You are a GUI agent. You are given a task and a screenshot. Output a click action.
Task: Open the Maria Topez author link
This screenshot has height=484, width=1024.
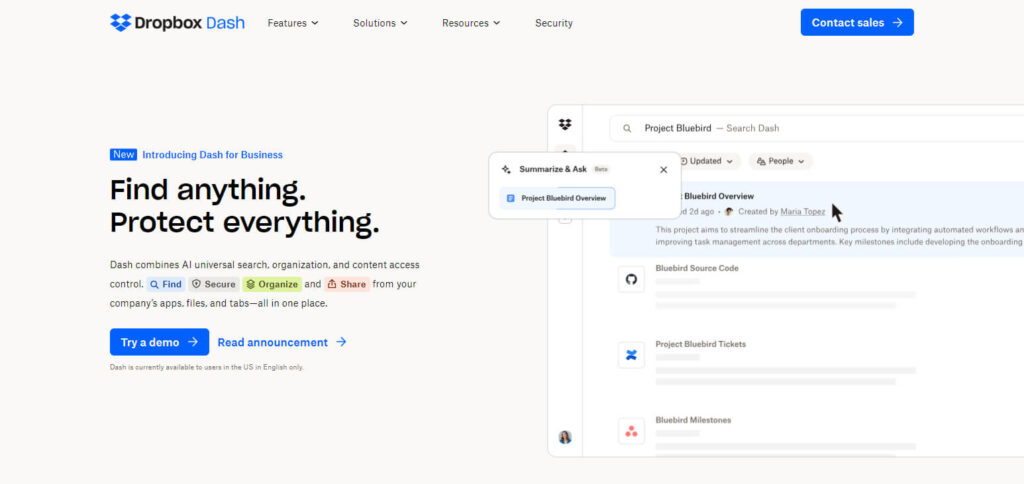tap(803, 212)
